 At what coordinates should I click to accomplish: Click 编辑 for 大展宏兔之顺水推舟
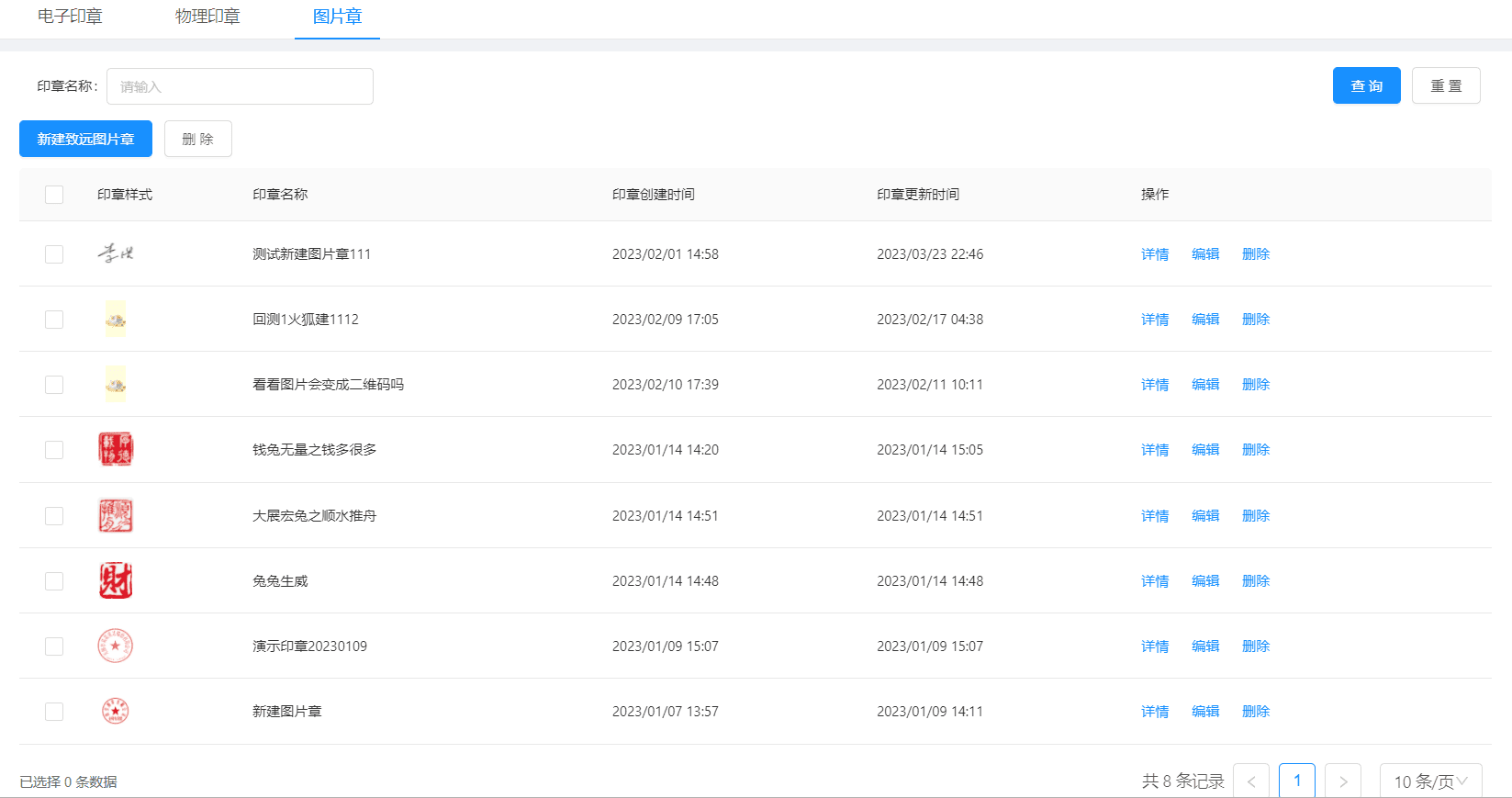pyautogui.click(x=1205, y=516)
